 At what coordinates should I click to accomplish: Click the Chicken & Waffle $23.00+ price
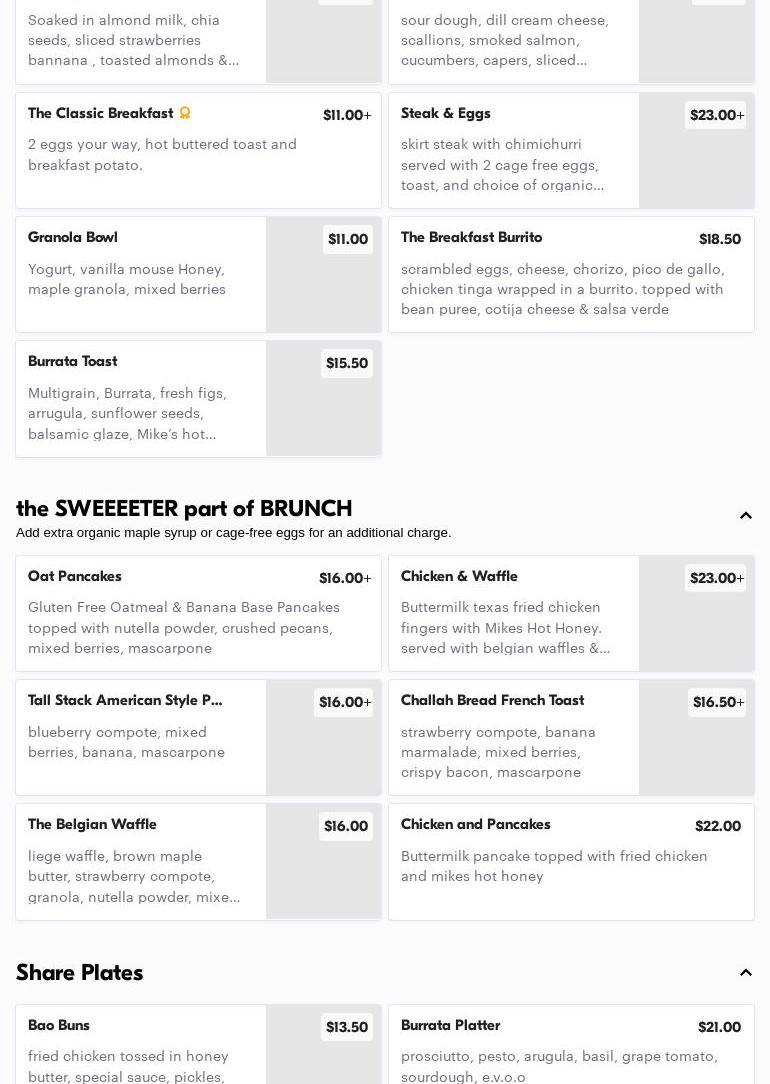pos(716,579)
